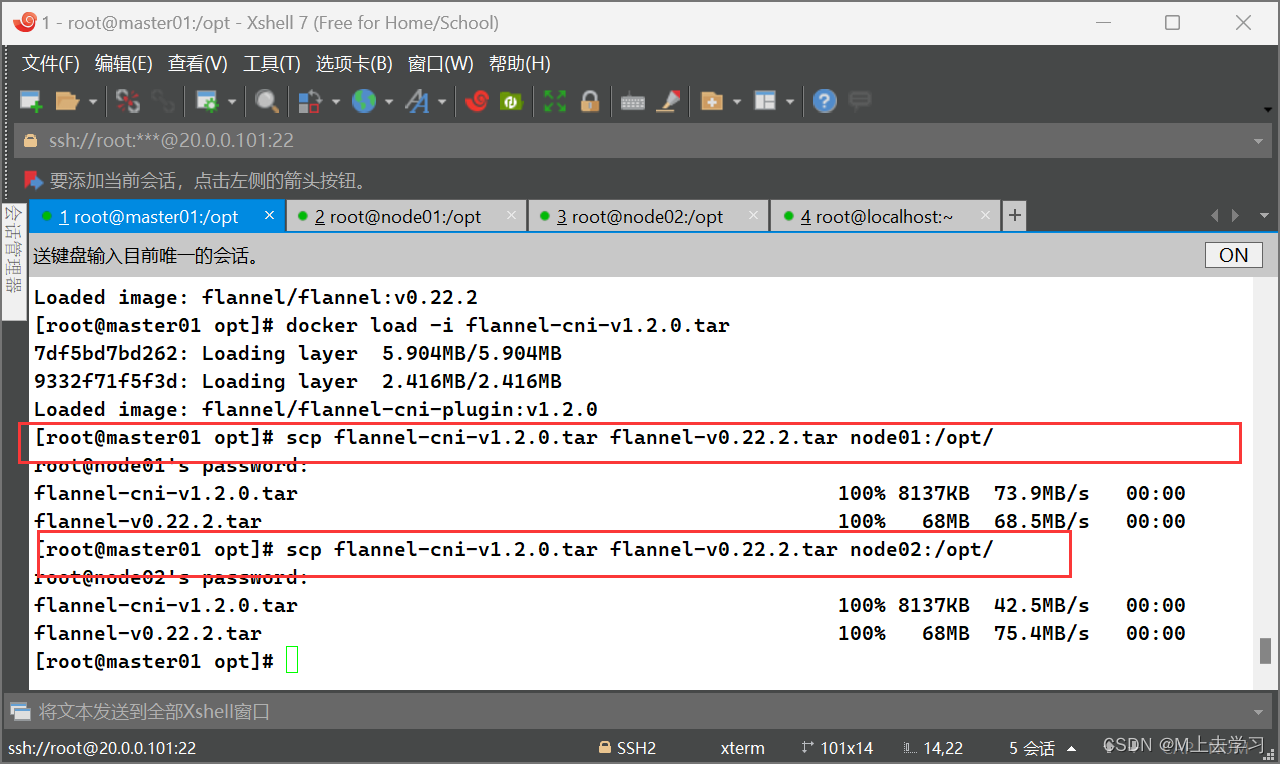Click the SSH2 lock status indicator
1280x764 pixels.
point(627,748)
